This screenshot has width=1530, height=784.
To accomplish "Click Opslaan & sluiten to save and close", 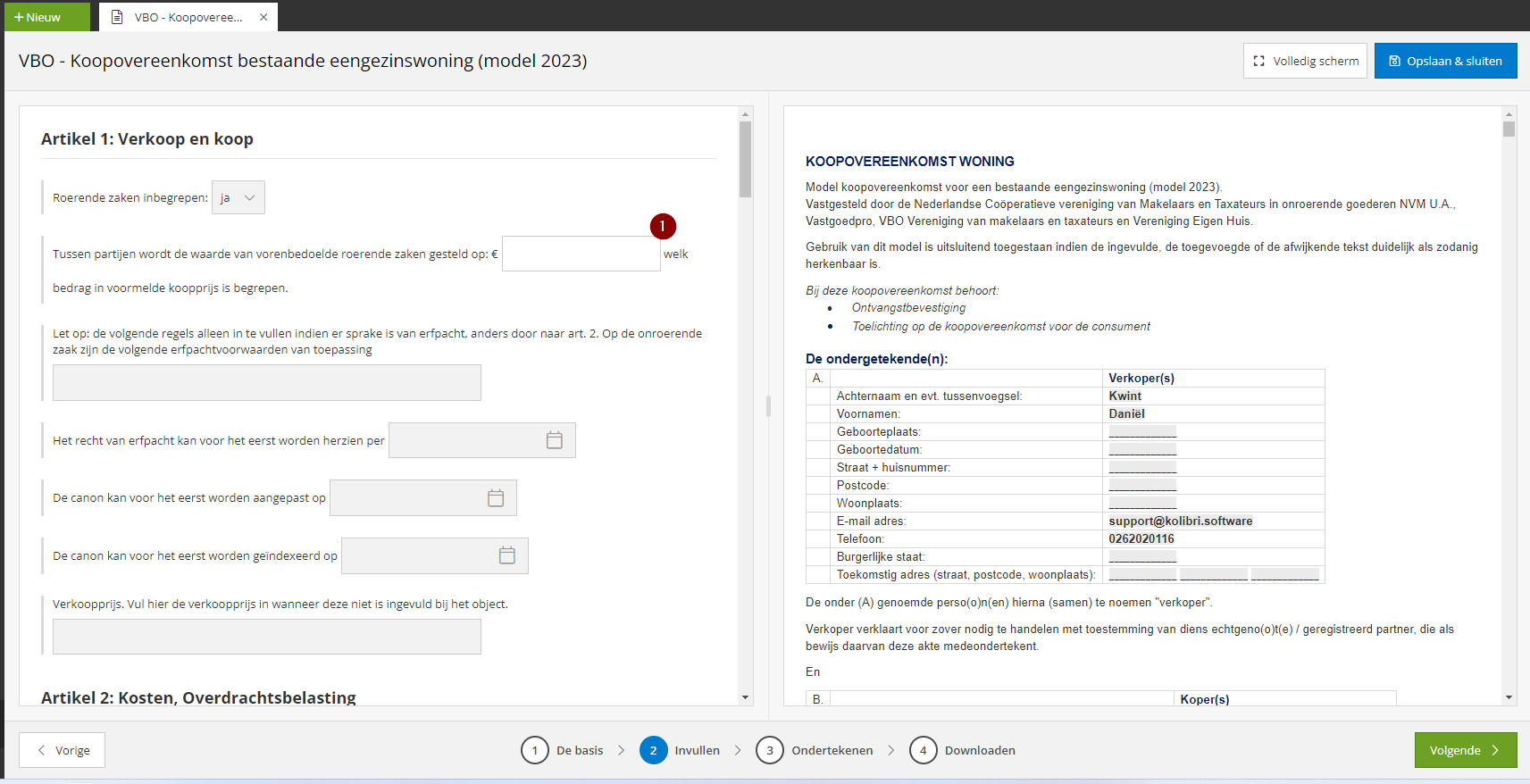I will coord(1445,61).
